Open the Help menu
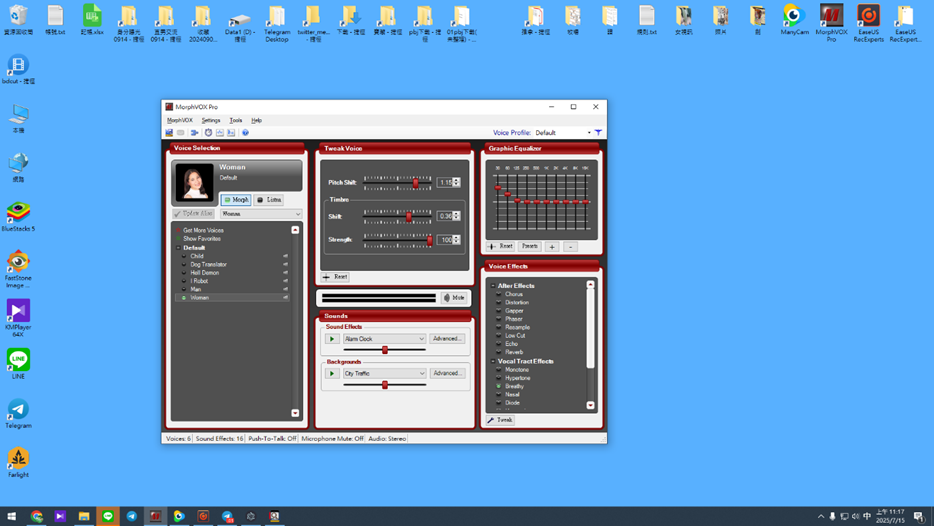Screen dimensions: 934x526 (257, 120)
